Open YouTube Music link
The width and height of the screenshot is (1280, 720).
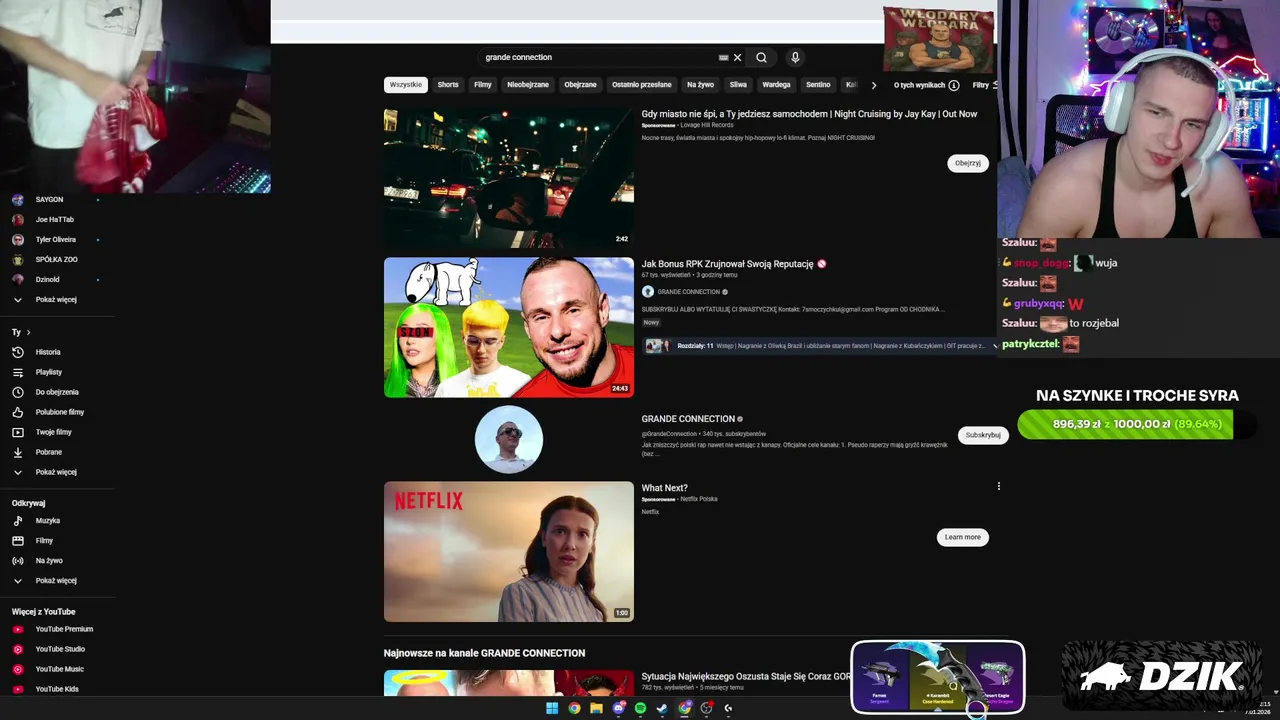click(x=59, y=669)
